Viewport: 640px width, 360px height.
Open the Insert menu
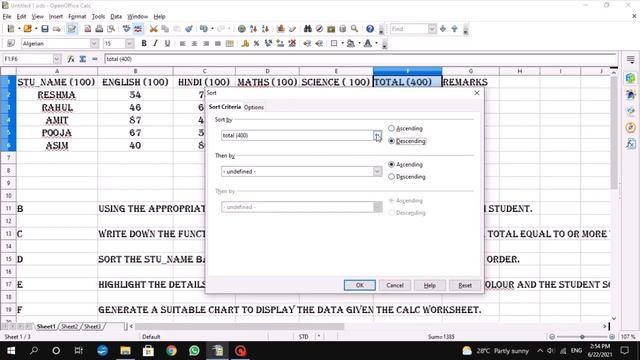tap(56, 17)
